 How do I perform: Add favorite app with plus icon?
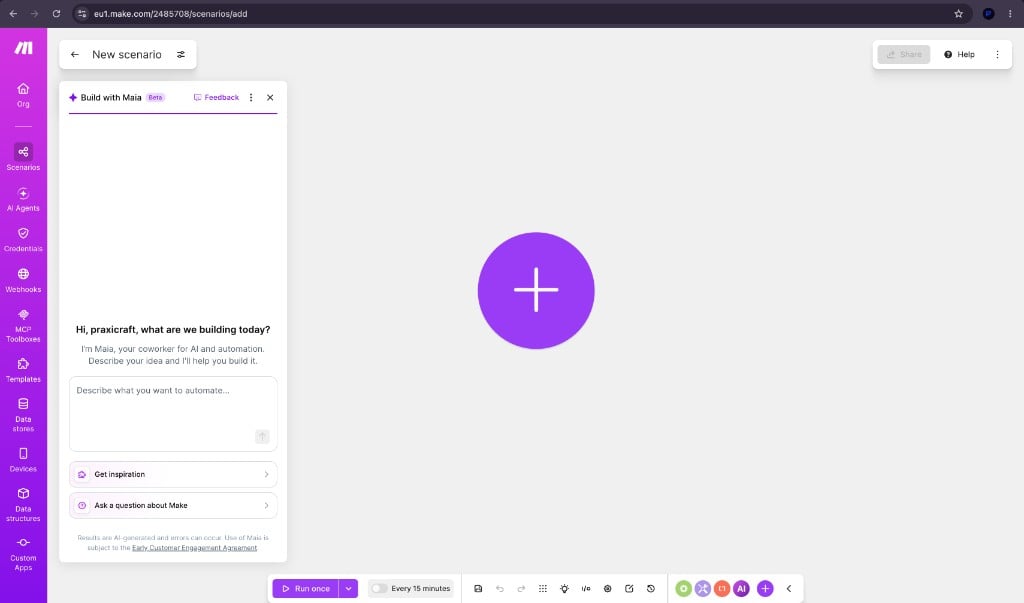point(765,588)
